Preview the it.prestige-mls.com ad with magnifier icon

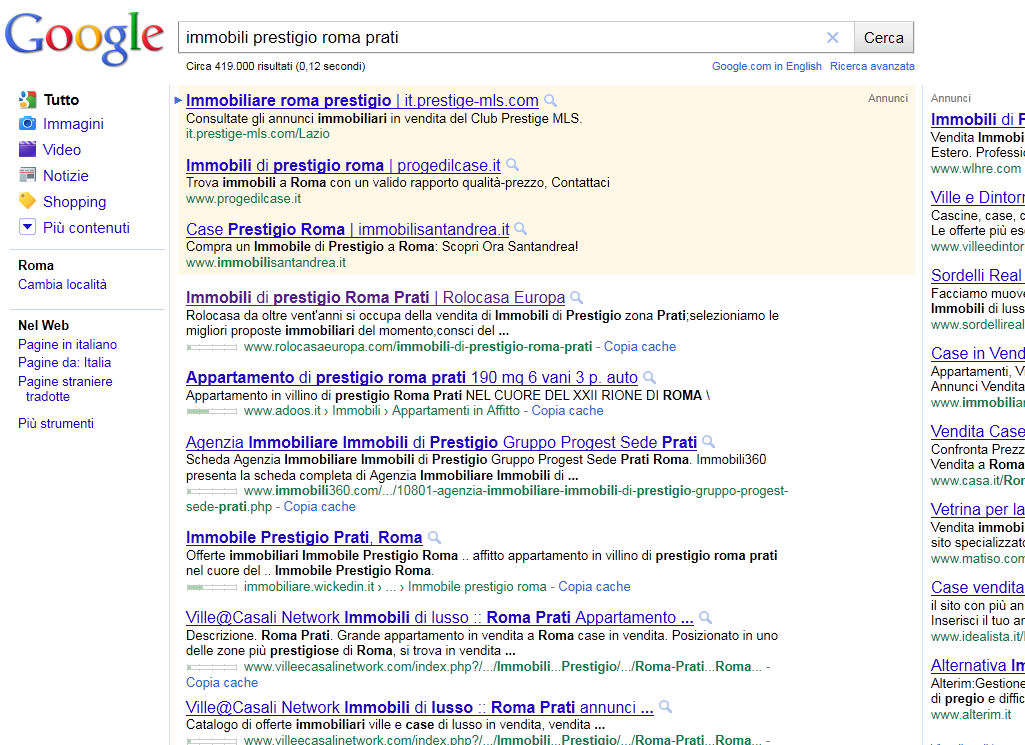pos(550,101)
